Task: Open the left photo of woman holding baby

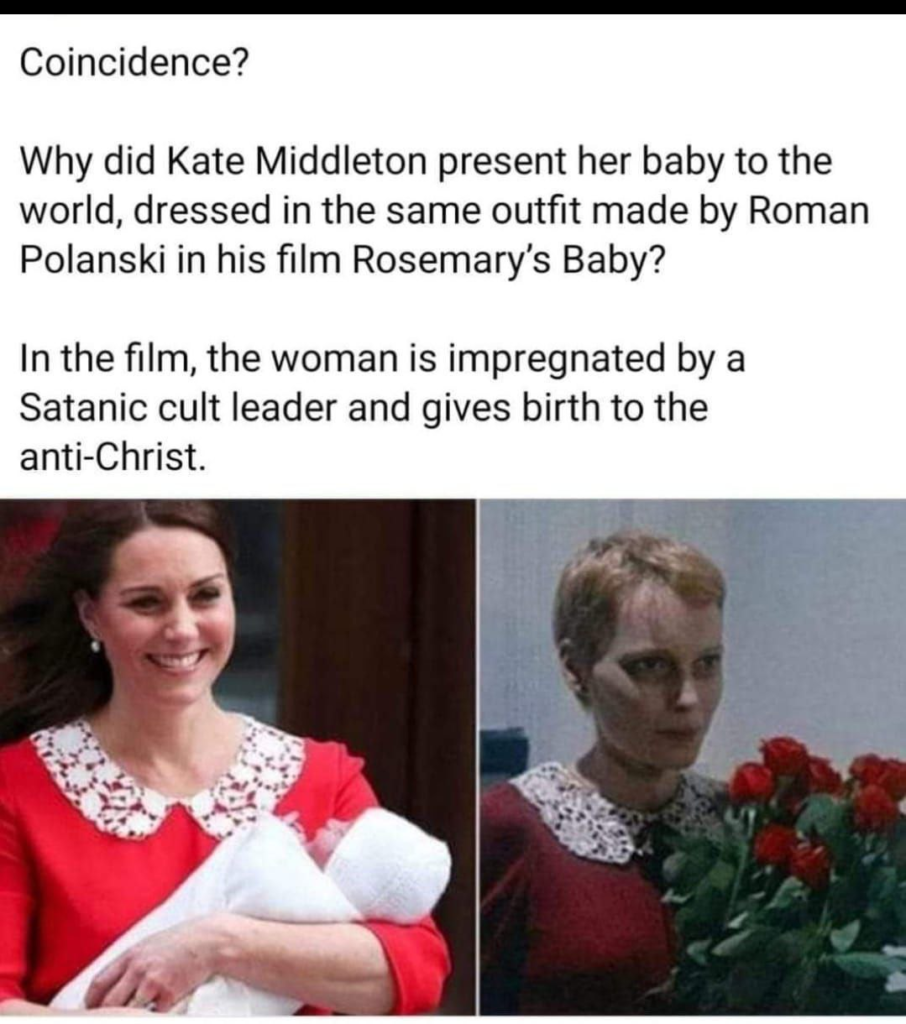Action: (x=238, y=757)
